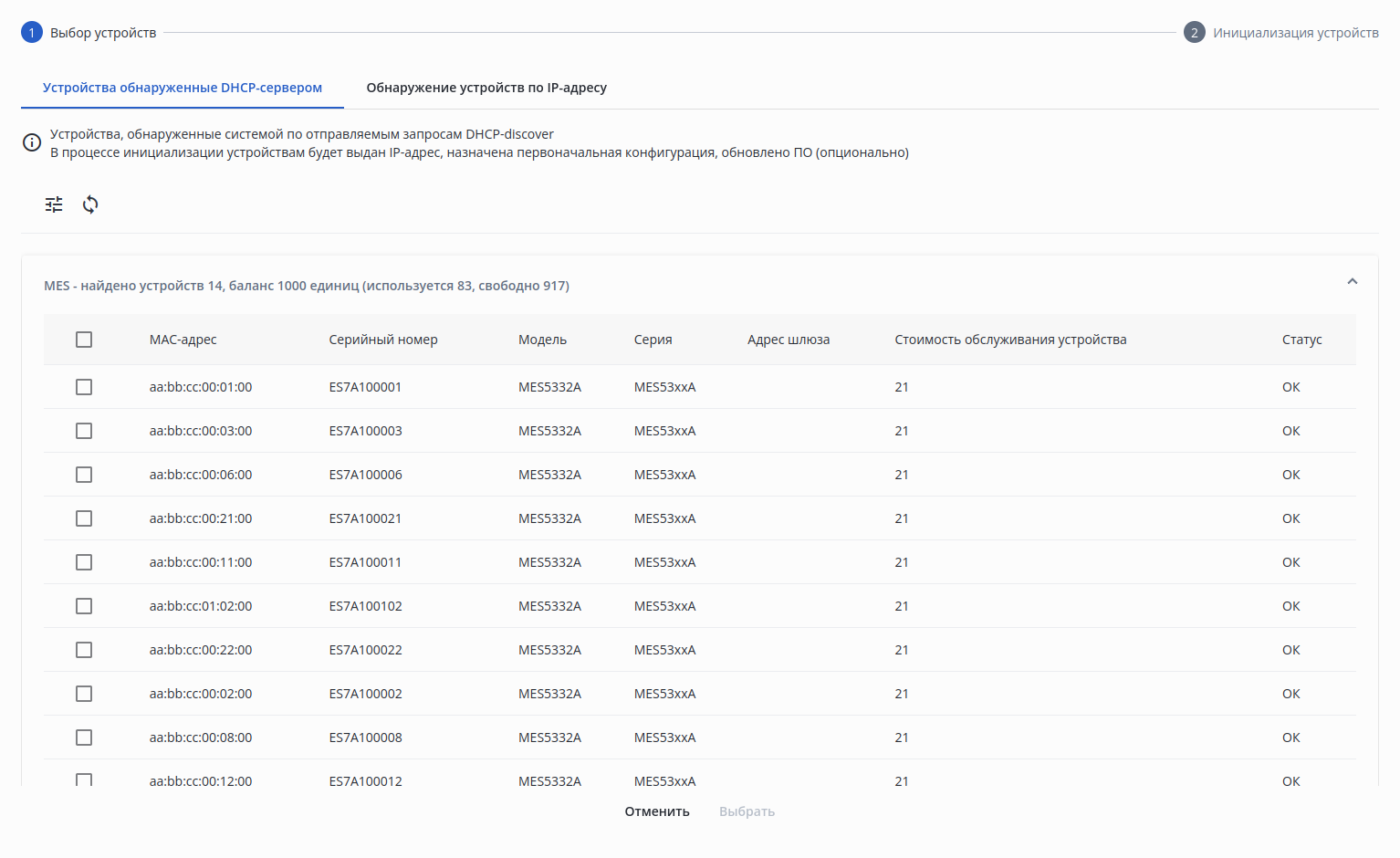Select the checkbox for serial ES7A100022

coord(84,650)
